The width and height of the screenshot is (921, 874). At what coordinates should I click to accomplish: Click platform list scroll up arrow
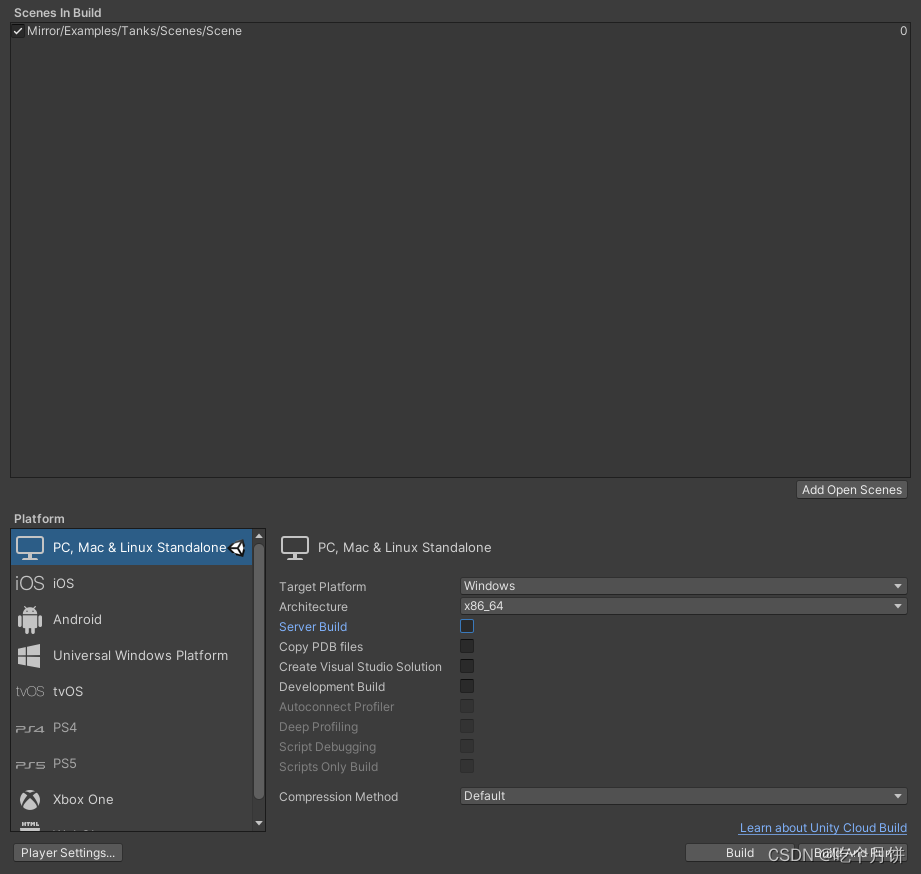click(x=259, y=536)
